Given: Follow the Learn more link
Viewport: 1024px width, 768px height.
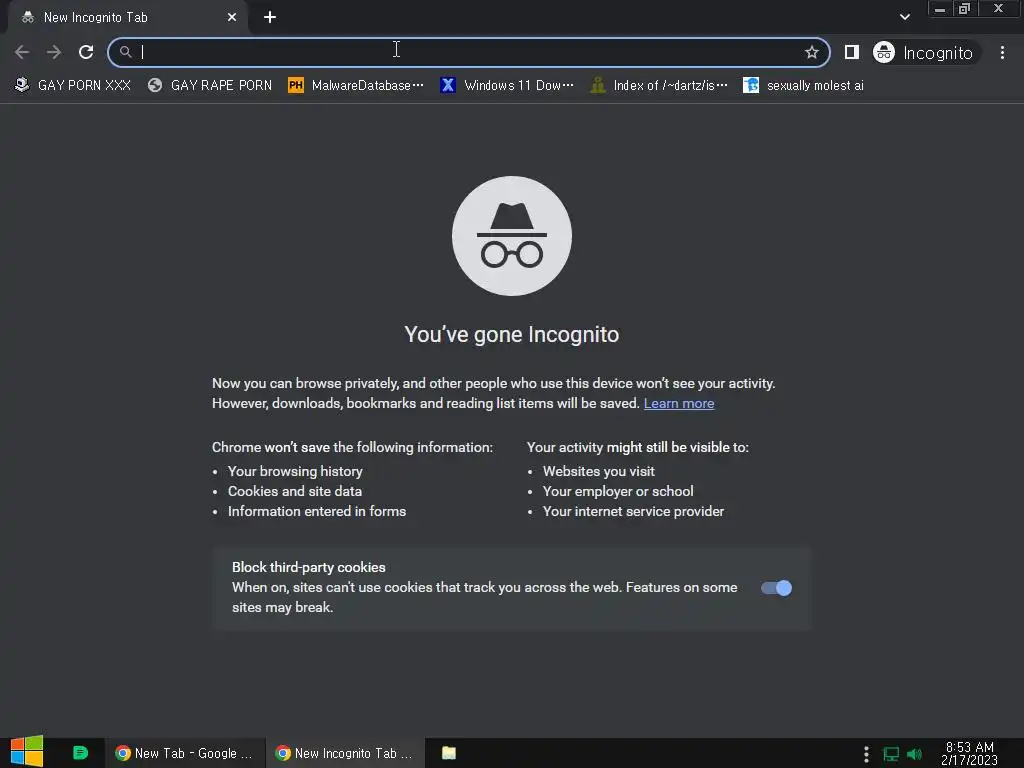Looking at the screenshot, I should [x=679, y=404].
